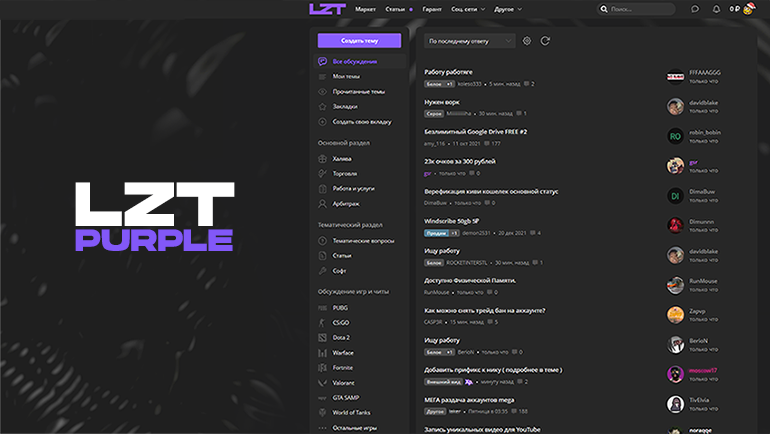
Task: Click Dimunnn username on right
Action: pyautogui.click(x=701, y=221)
